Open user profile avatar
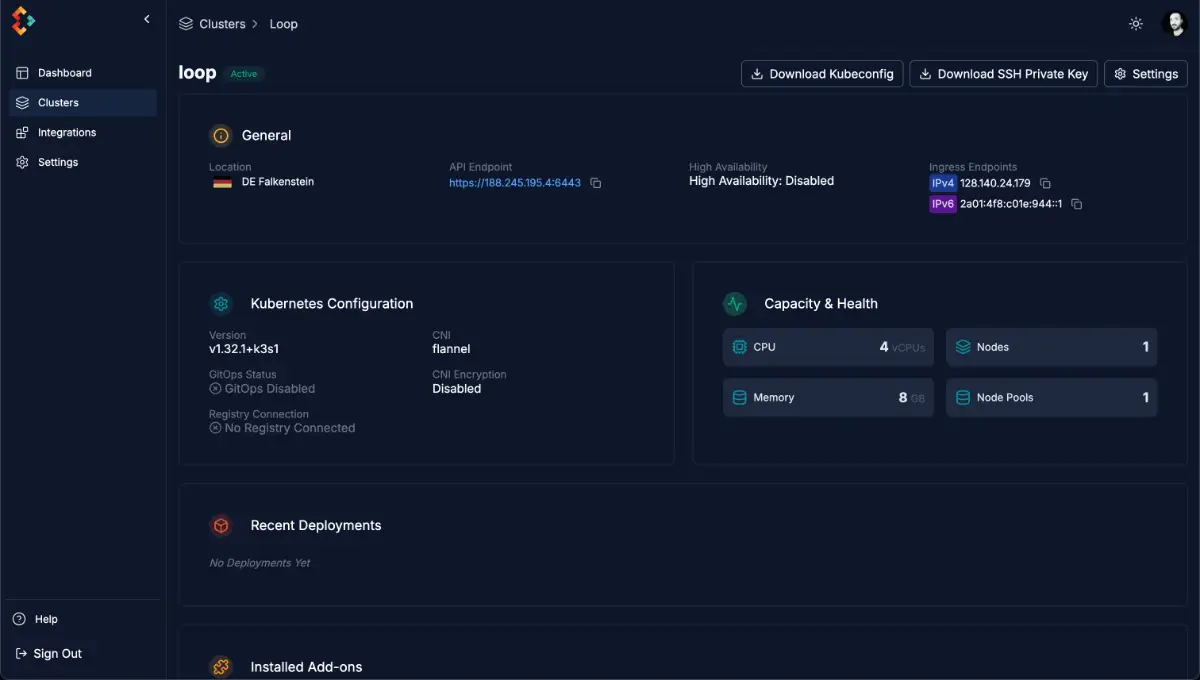Screen dimensions: 1200x680 1174,24
